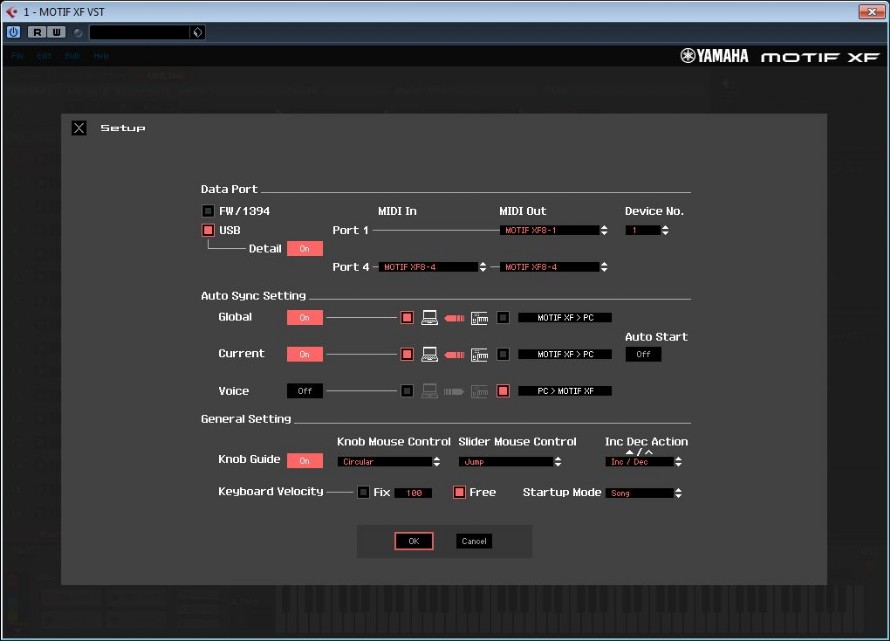Select the USB data port checkbox
Viewport: 890px width, 641px height.
[208, 230]
